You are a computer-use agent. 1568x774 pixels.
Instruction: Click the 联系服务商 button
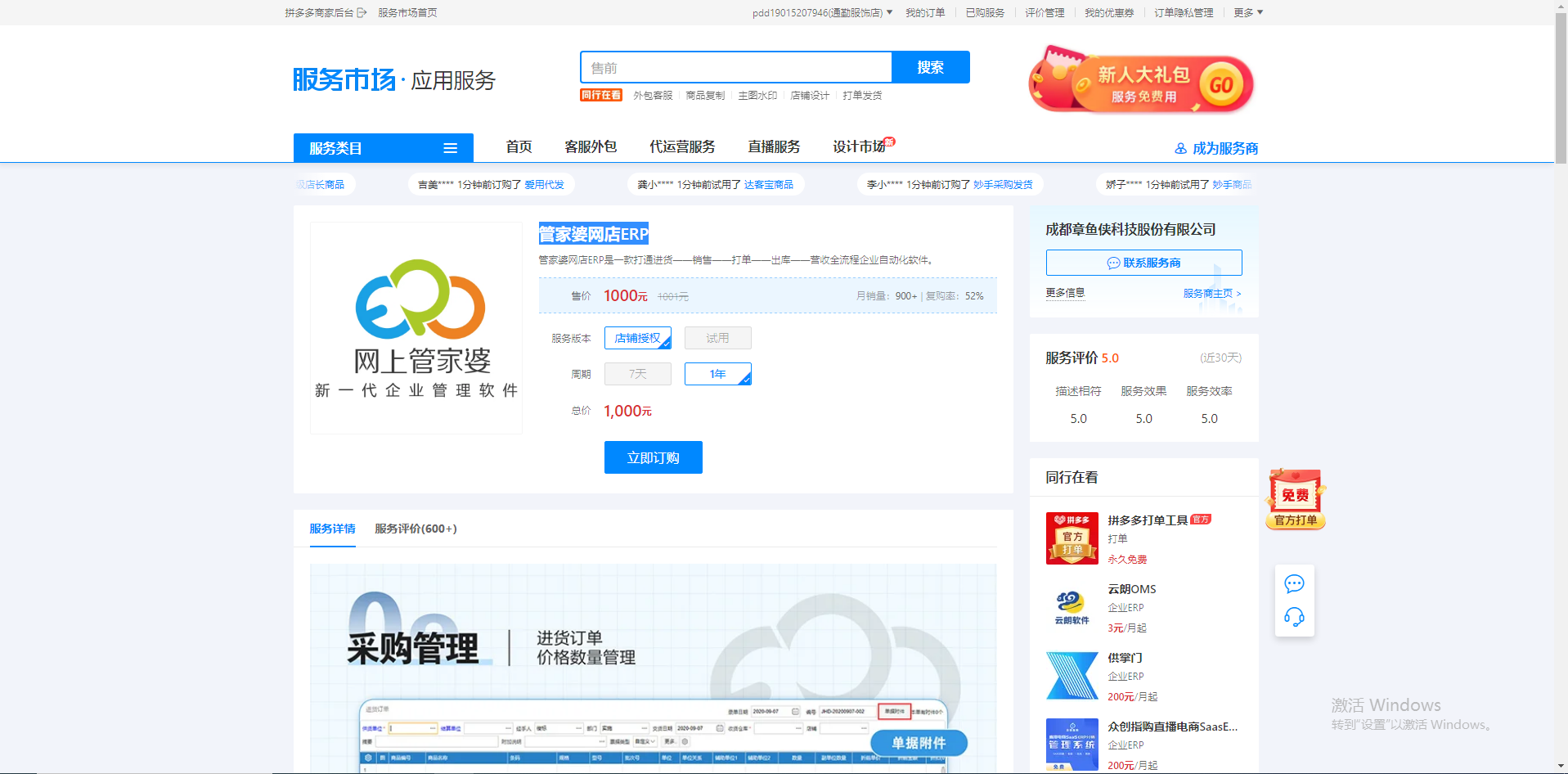click(1143, 263)
